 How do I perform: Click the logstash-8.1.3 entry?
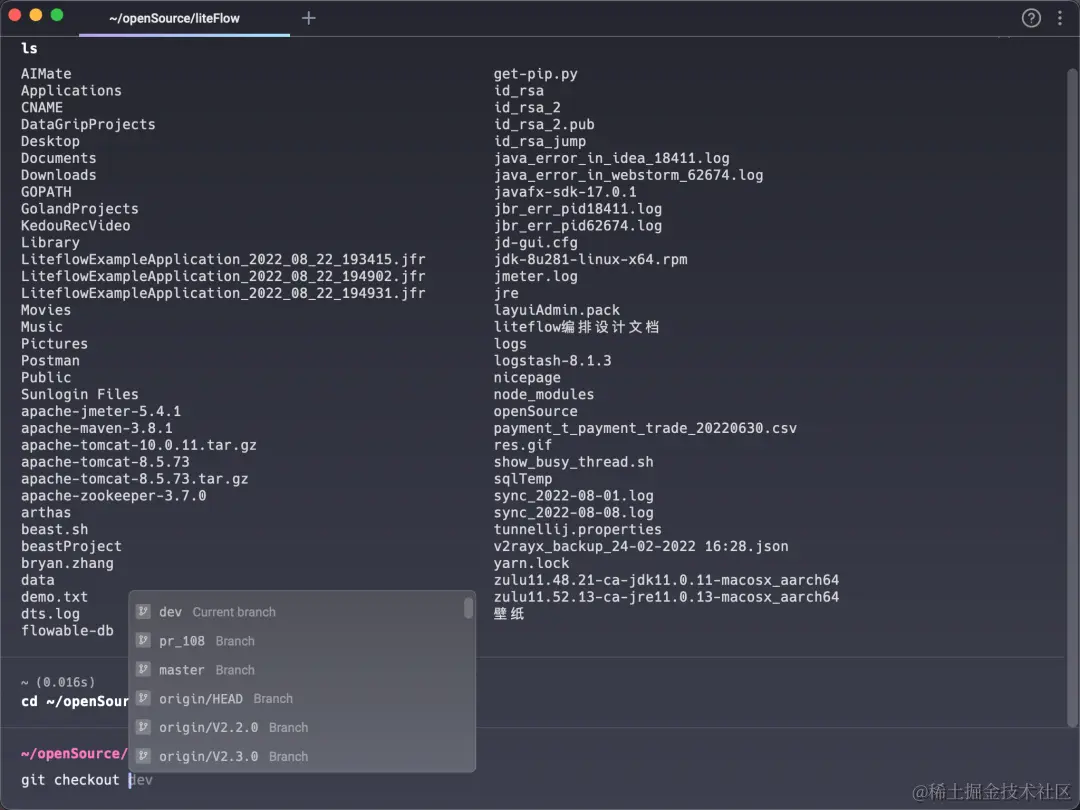click(553, 360)
